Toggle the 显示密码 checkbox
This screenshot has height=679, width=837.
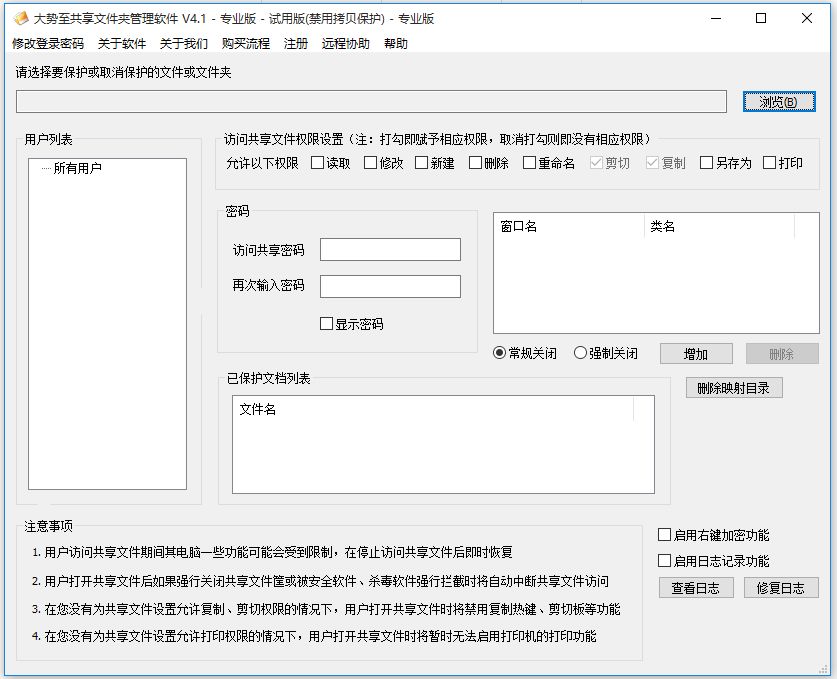326,324
